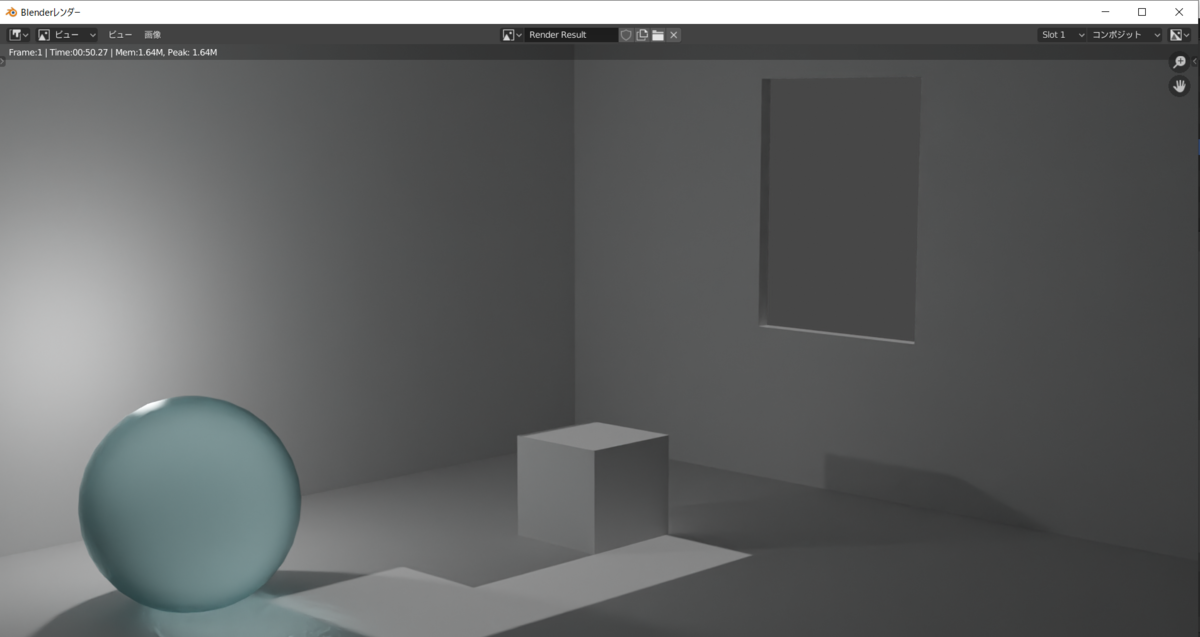Click the render info text Frame:1 Time:00:50.27
This screenshot has width=1200, height=637.
click(x=113, y=51)
